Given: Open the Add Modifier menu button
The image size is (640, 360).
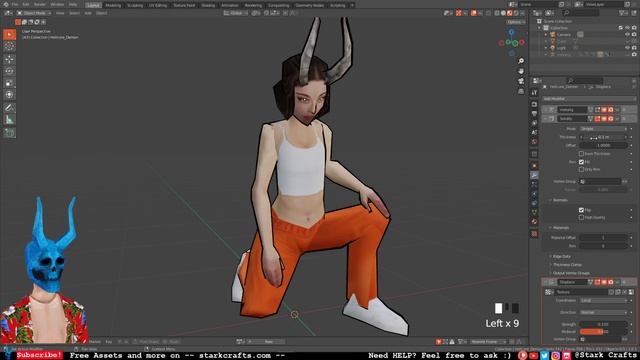Looking at the screenshot, I should (x=589, y=99).
